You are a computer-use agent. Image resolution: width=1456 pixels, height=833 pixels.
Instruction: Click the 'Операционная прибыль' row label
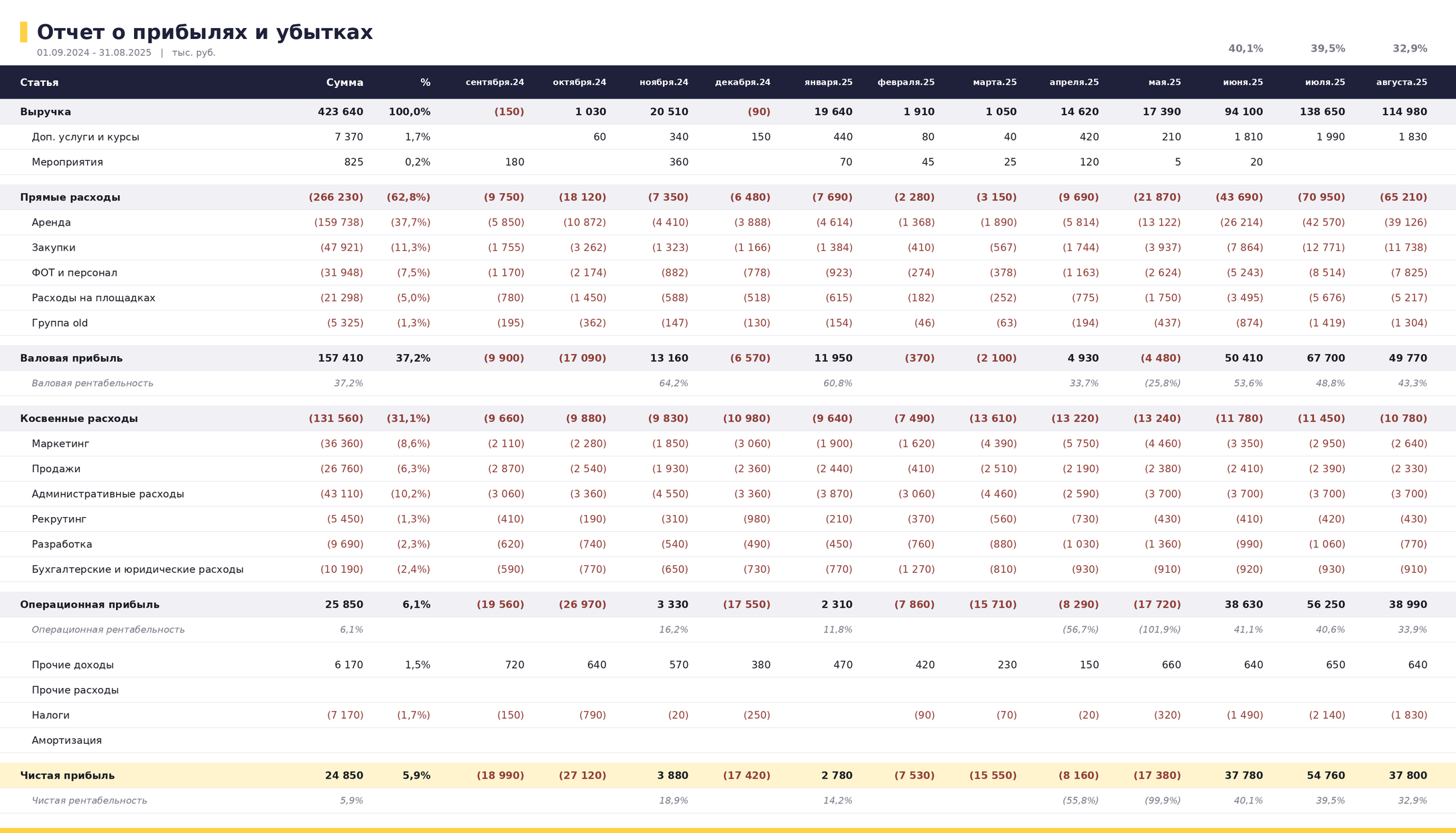(90, 604)
